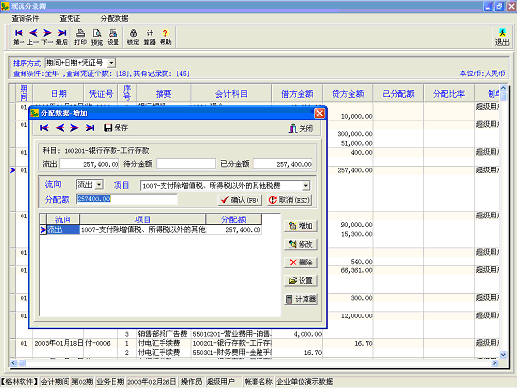Viewport: 517px width, 388px height.
Task: Go to next record in main toolbar
Action: click(47, 37)
